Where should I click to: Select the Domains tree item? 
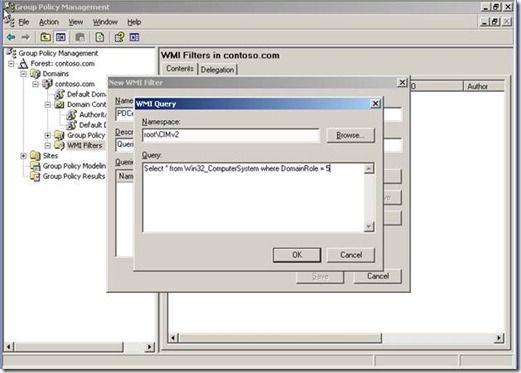pos(56,74)
